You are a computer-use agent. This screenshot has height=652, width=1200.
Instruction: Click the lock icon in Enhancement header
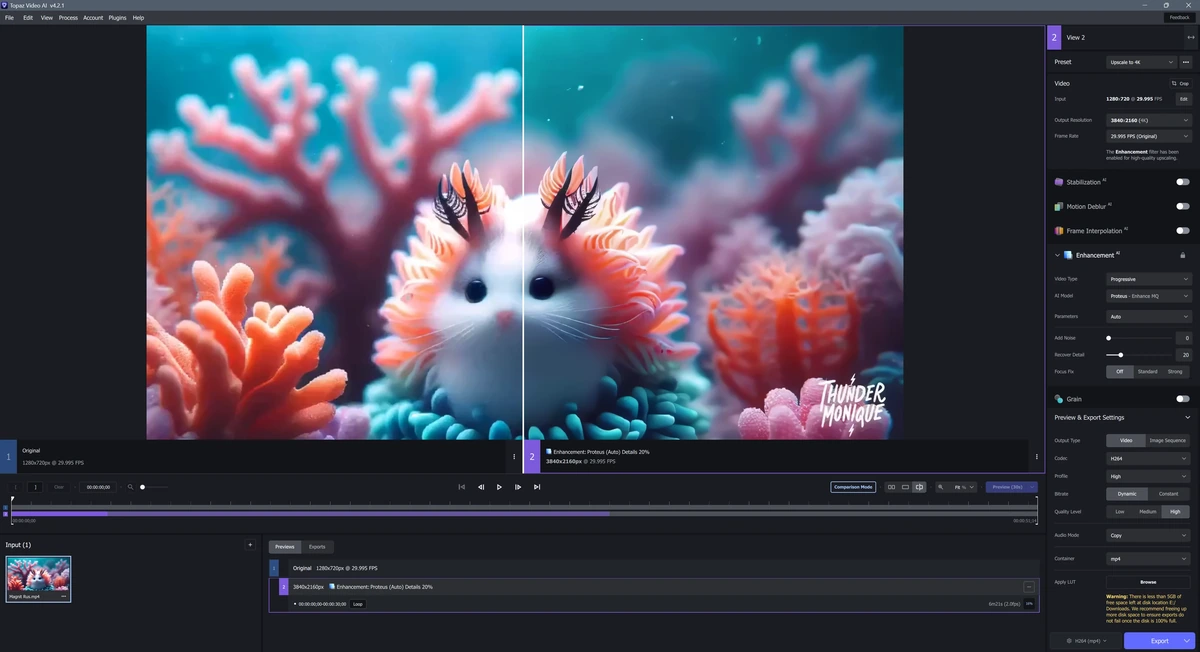[x=1183, y=255]
